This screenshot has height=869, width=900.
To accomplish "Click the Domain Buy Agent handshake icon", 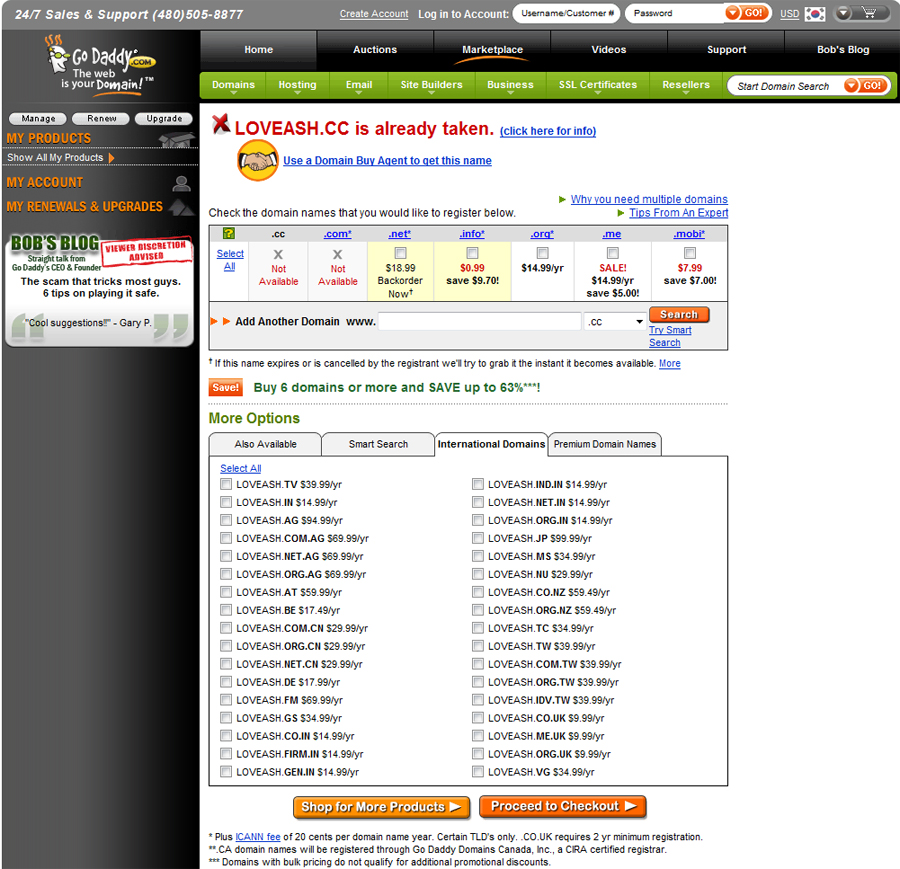I will coord(258,160).
